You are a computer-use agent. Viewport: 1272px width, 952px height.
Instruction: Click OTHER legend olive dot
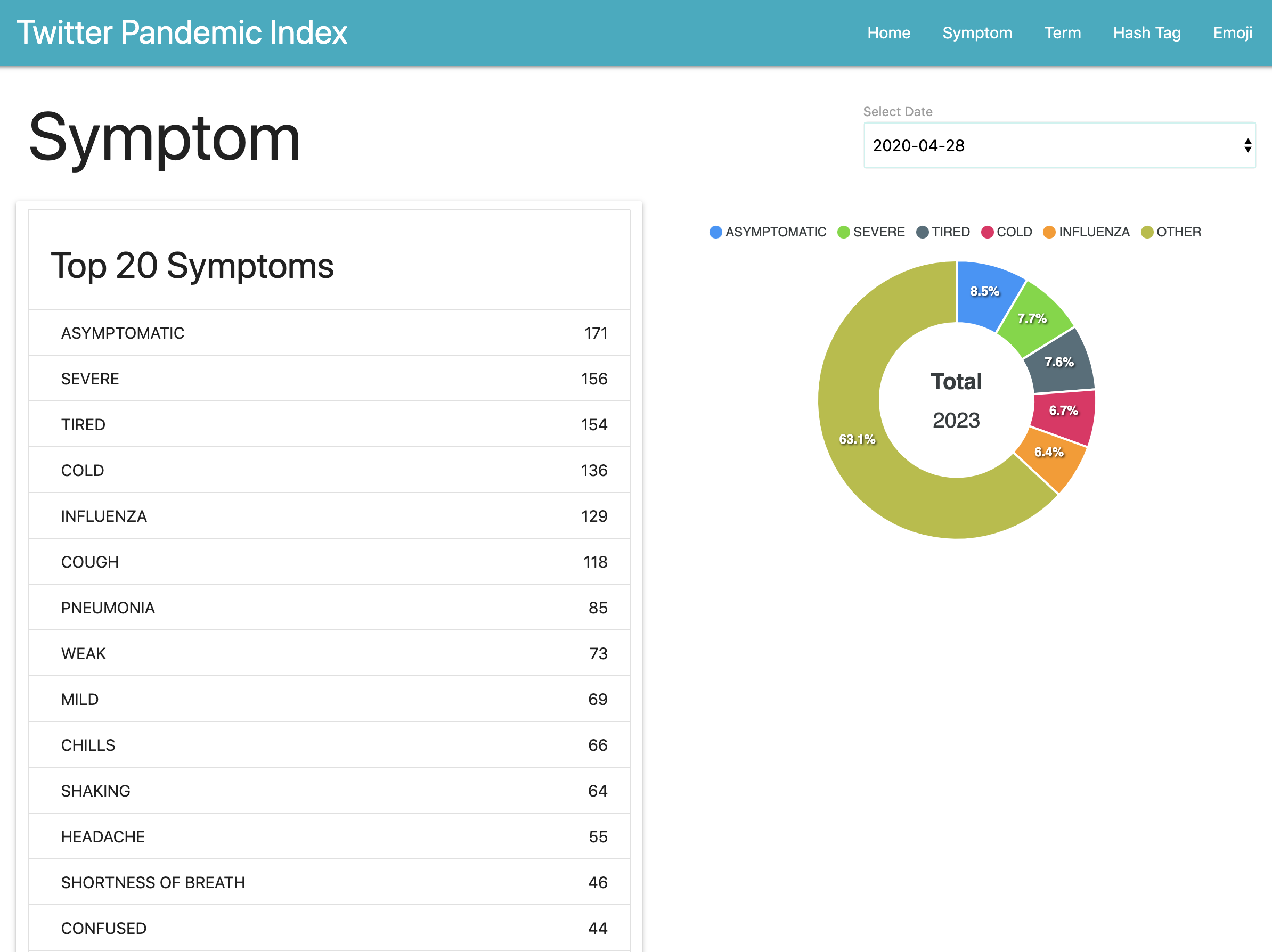click(x=1147, y=232)
